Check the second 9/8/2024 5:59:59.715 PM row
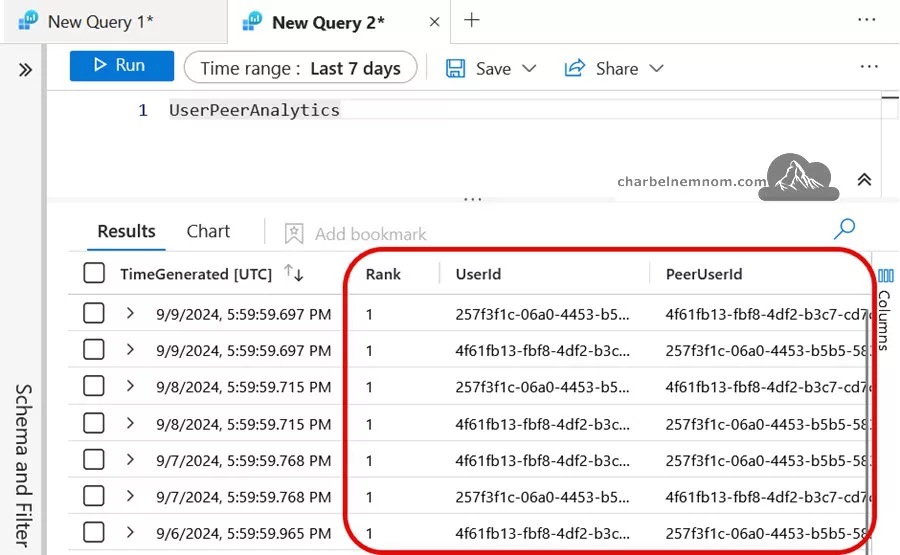This screenshot has width=900, height=555. 94,423
